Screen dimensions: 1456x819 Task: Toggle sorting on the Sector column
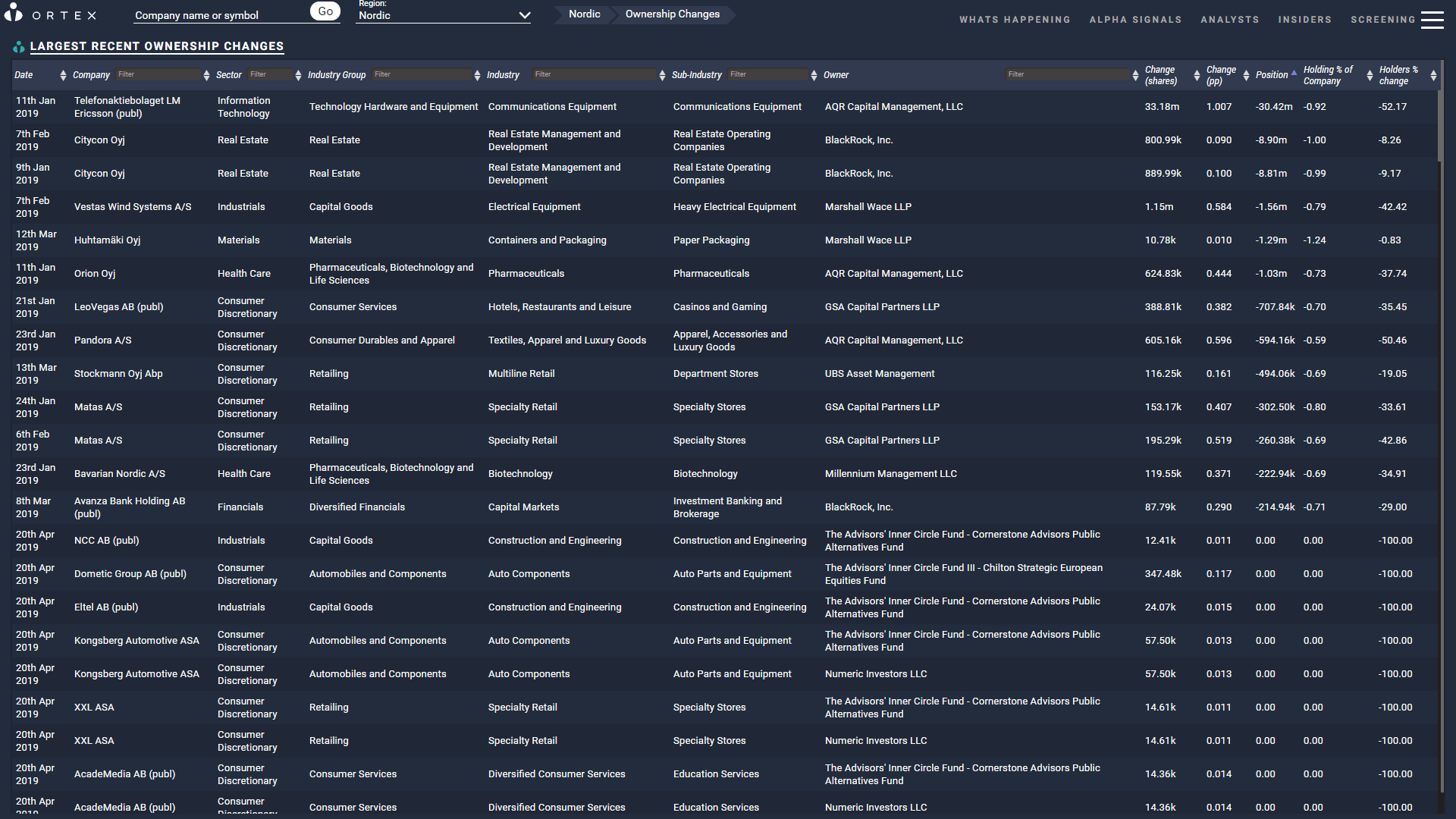pyautogui.click(x=297, y=75)
